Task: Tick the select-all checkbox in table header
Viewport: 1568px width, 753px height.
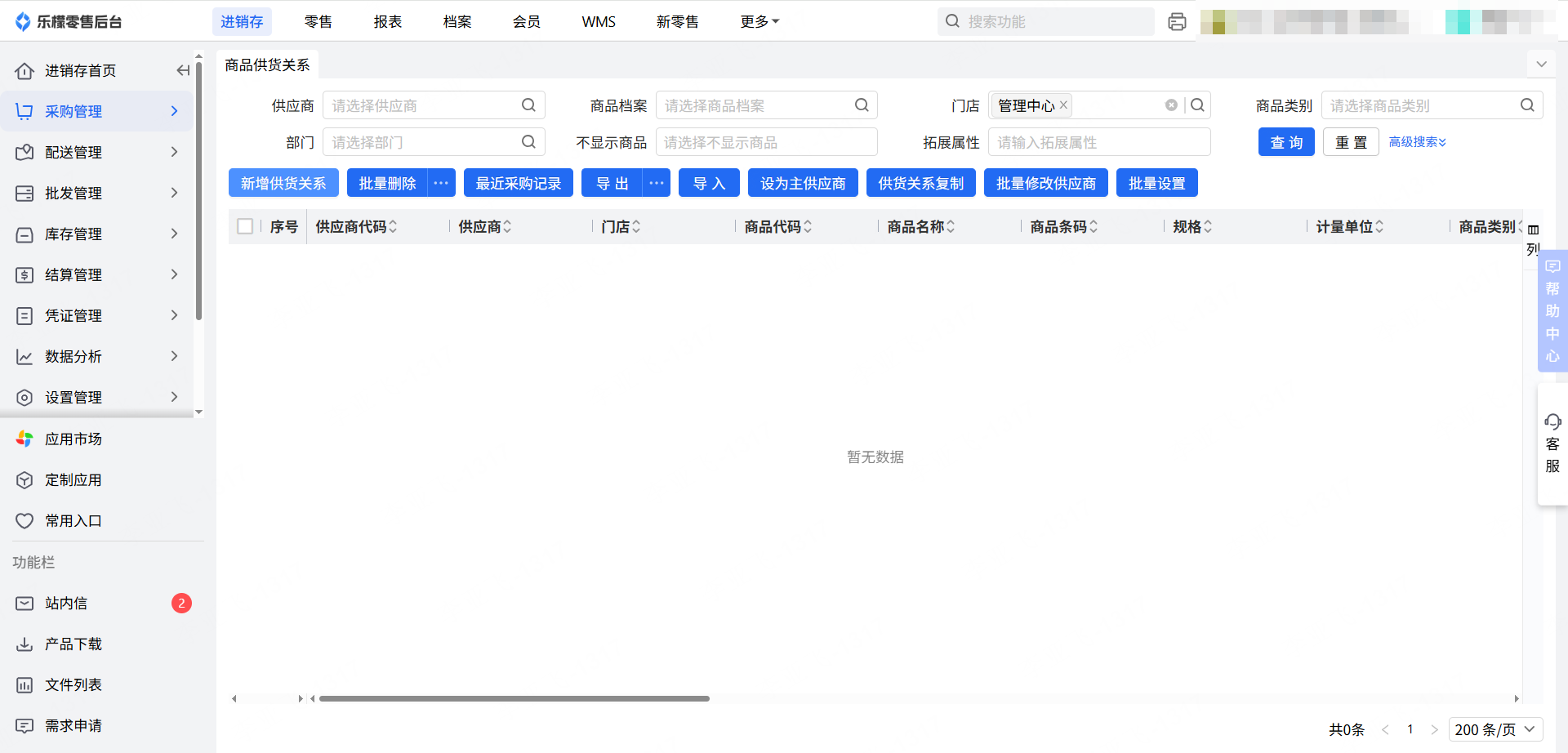Action: coord(245,226)
